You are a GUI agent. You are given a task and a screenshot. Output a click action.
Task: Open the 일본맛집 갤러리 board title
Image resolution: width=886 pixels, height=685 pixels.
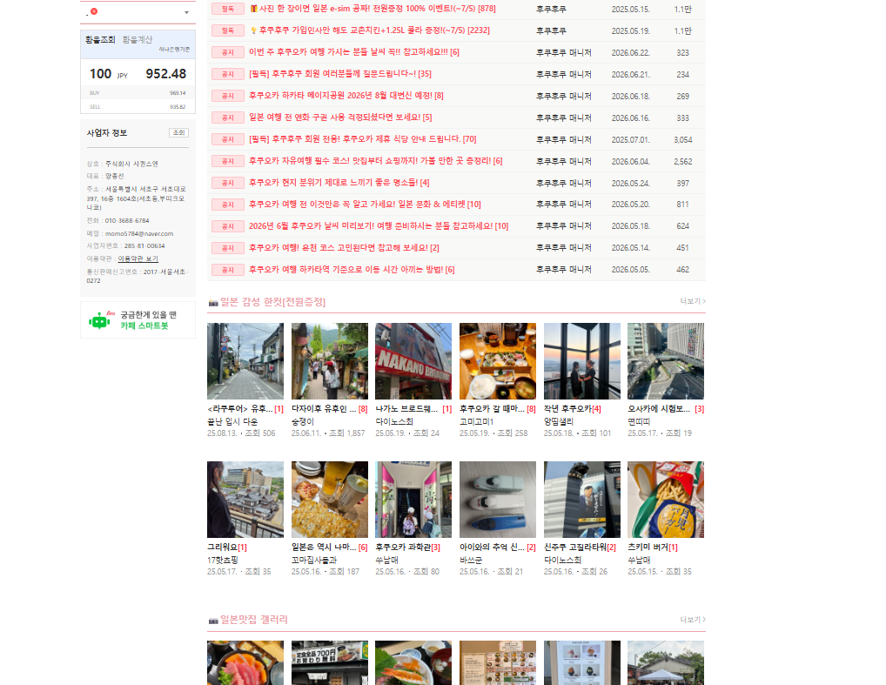(254, 619)
